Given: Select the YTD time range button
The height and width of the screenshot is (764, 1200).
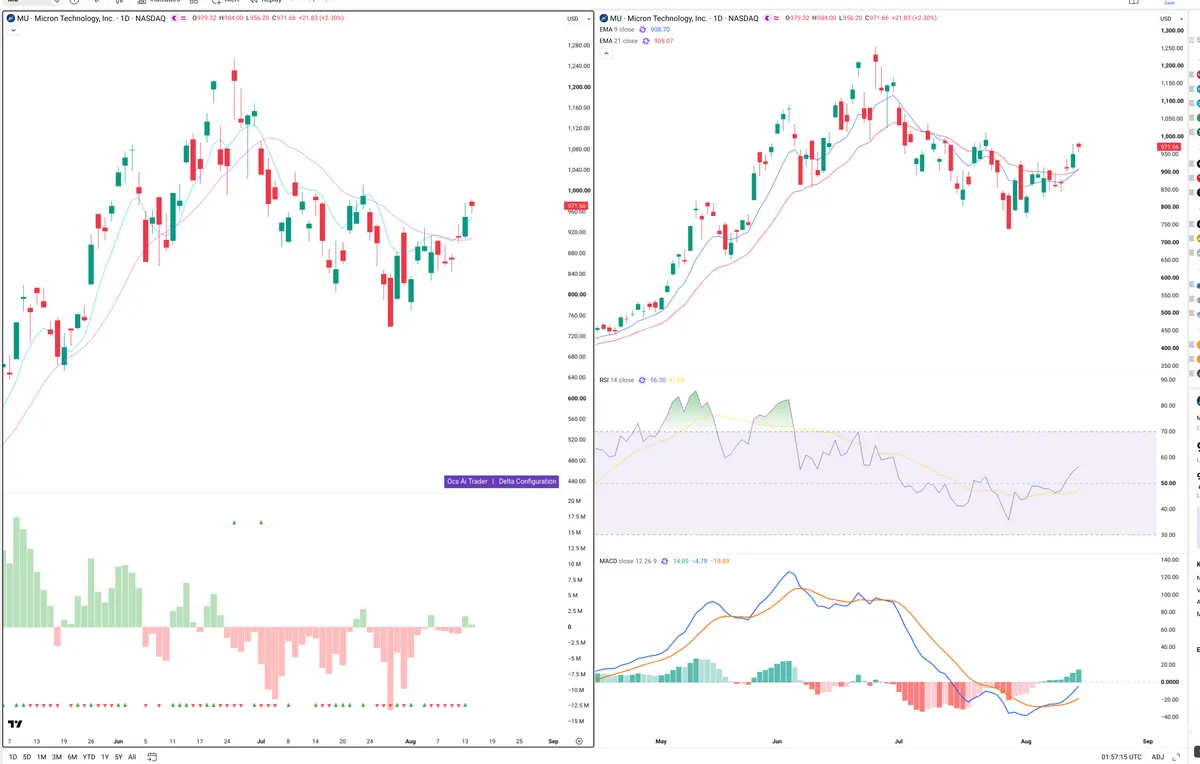Looking at the screenshot, I should (x=89, y=757).
